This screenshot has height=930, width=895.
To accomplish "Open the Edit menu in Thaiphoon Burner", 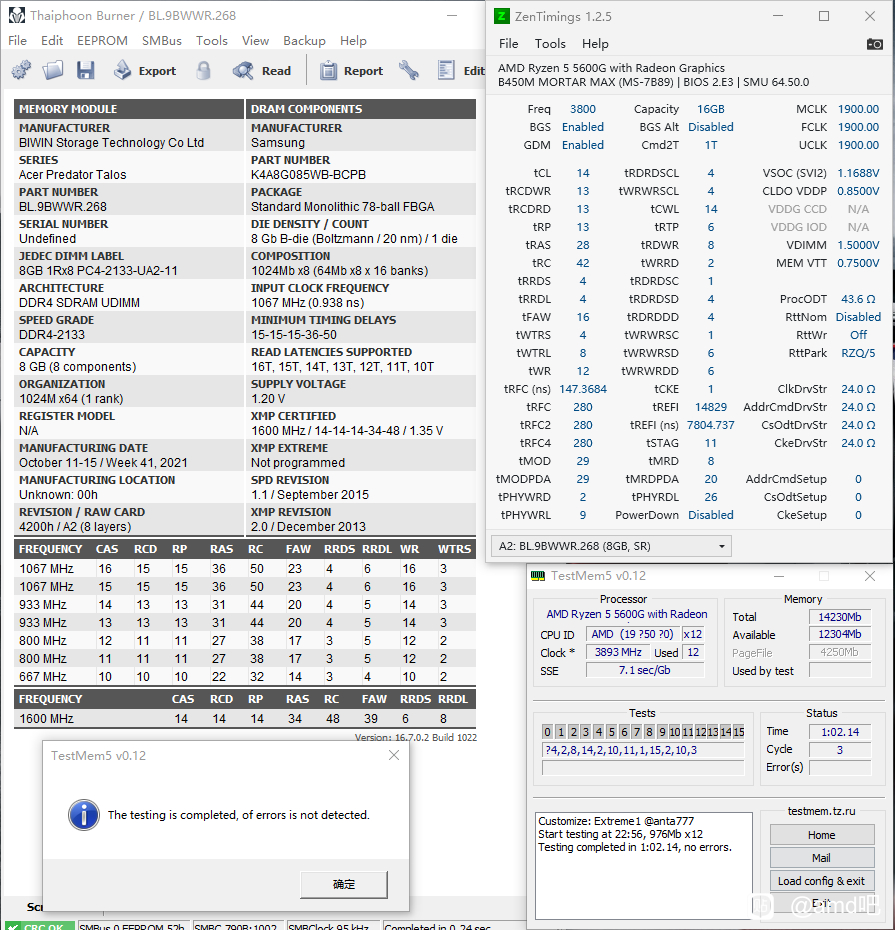I will 52,40.
